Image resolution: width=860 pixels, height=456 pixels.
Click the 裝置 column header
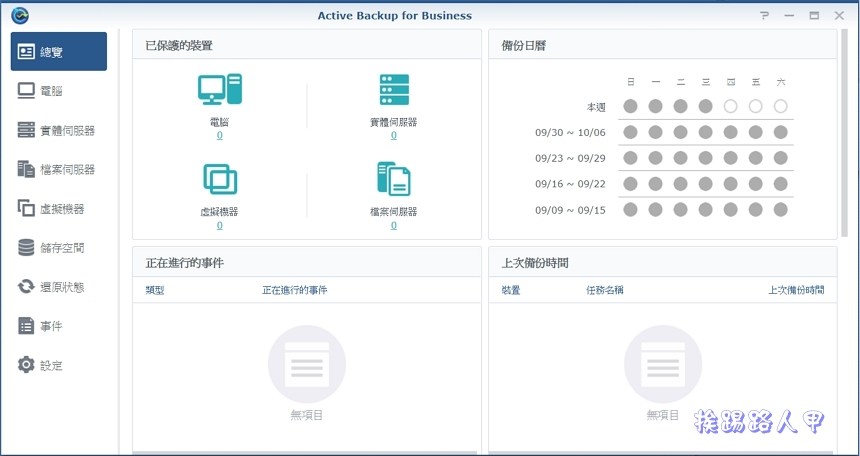click(511, 290)
